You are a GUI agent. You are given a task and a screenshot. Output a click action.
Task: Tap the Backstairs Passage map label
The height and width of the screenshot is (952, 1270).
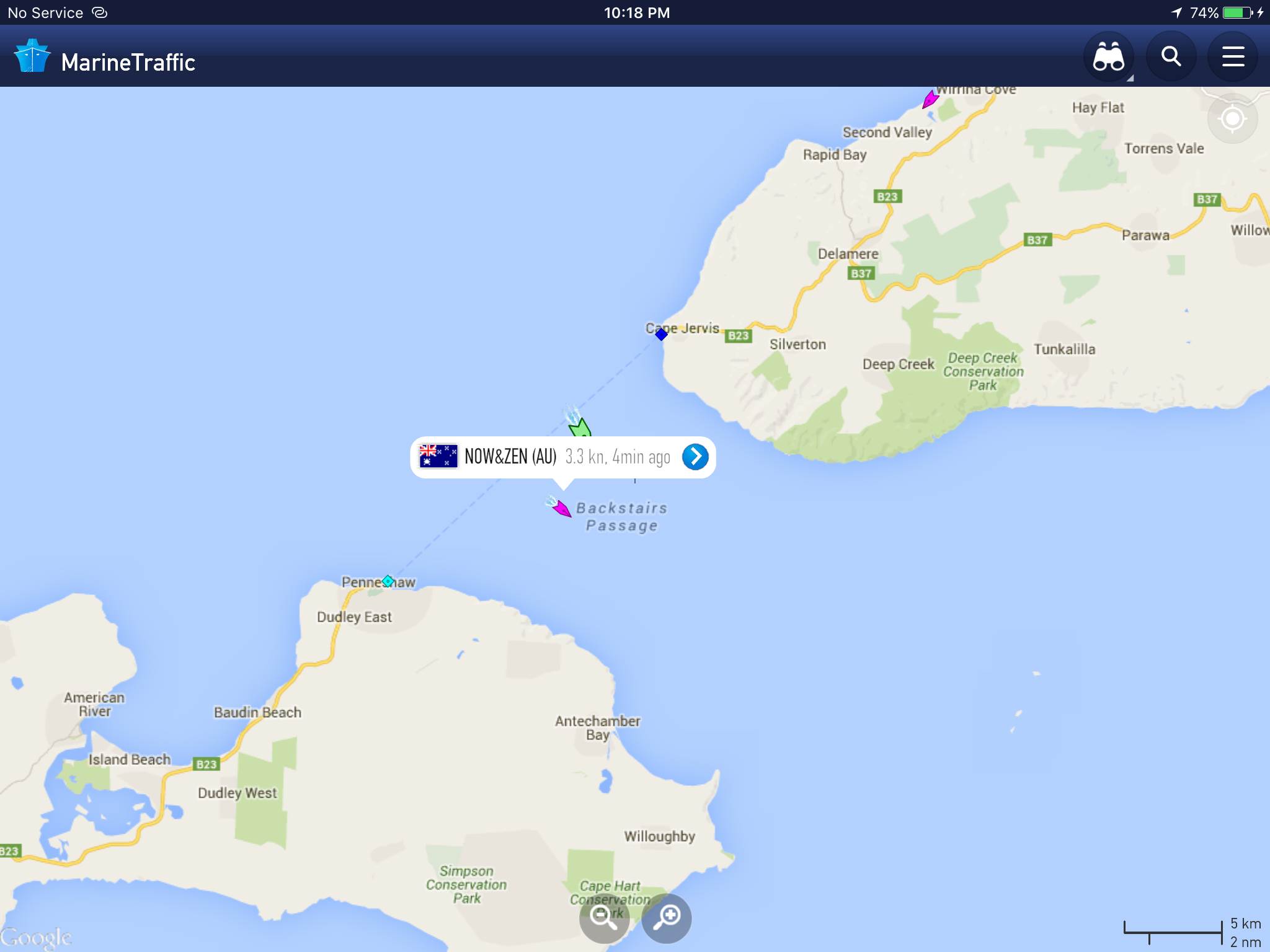pos(621,517)
